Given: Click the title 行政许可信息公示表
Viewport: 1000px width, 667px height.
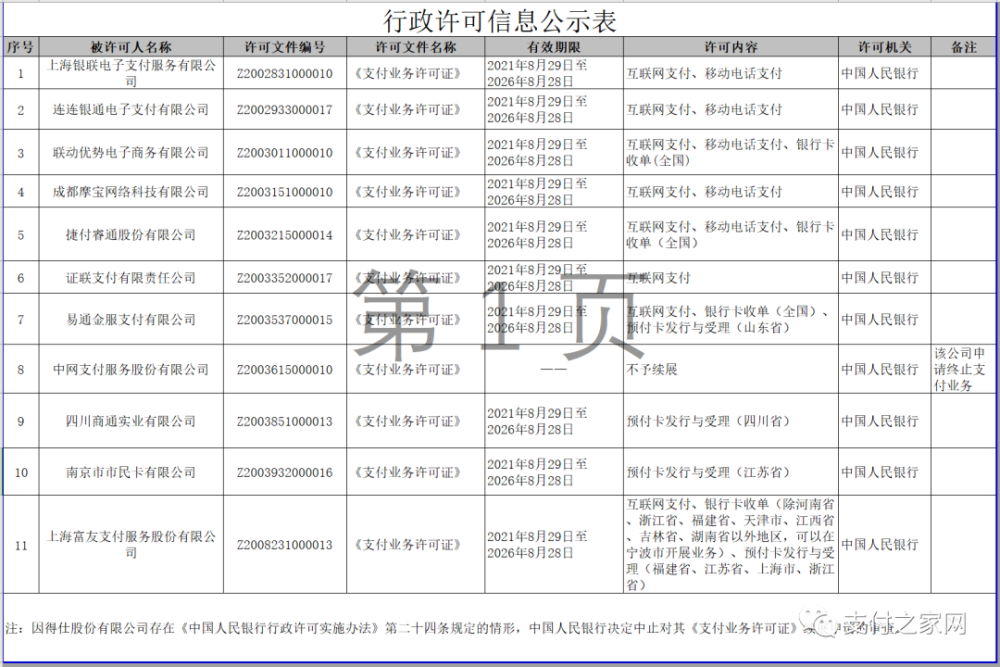Looking at the screenshot, I should pyautogui.click(x=499, y=21).
